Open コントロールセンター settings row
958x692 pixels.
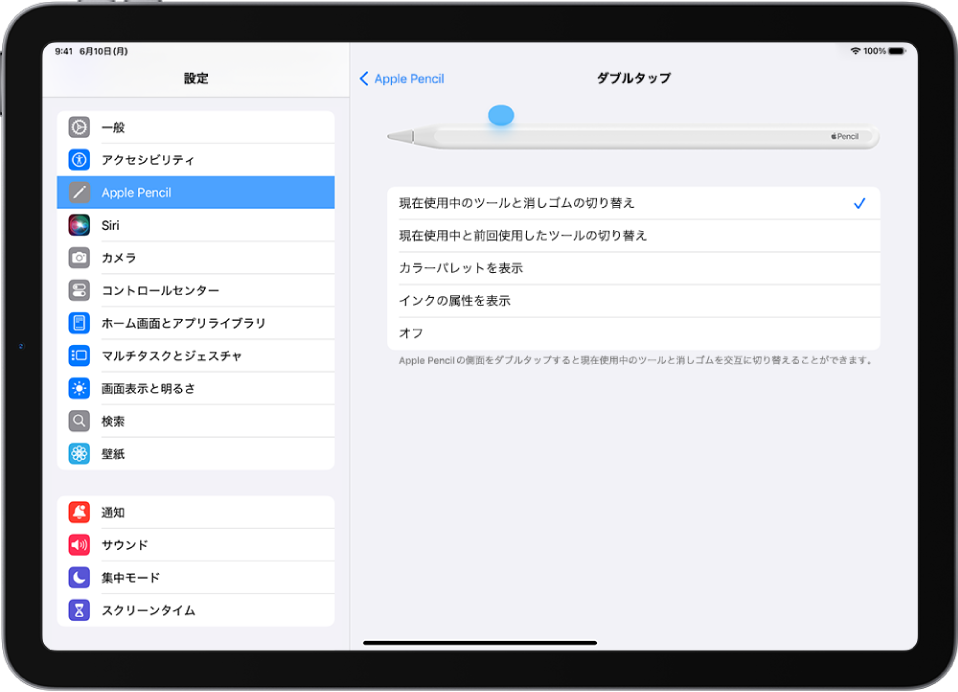coord(196,291)
